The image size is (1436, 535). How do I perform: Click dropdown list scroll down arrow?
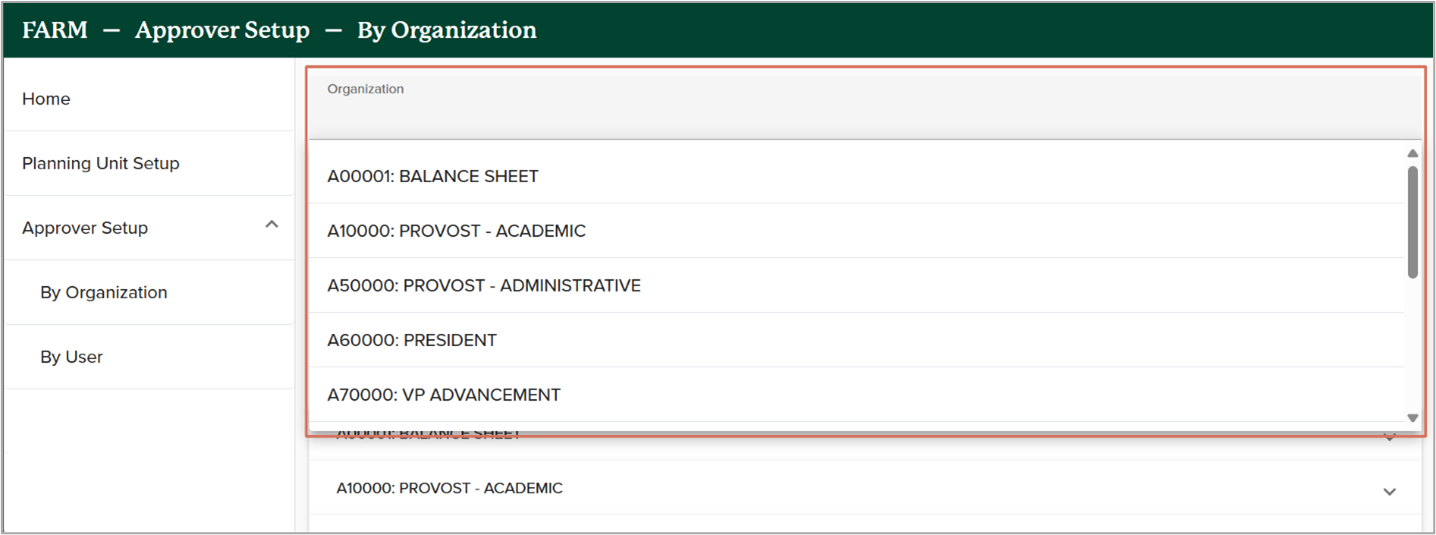click(1412, 418)
